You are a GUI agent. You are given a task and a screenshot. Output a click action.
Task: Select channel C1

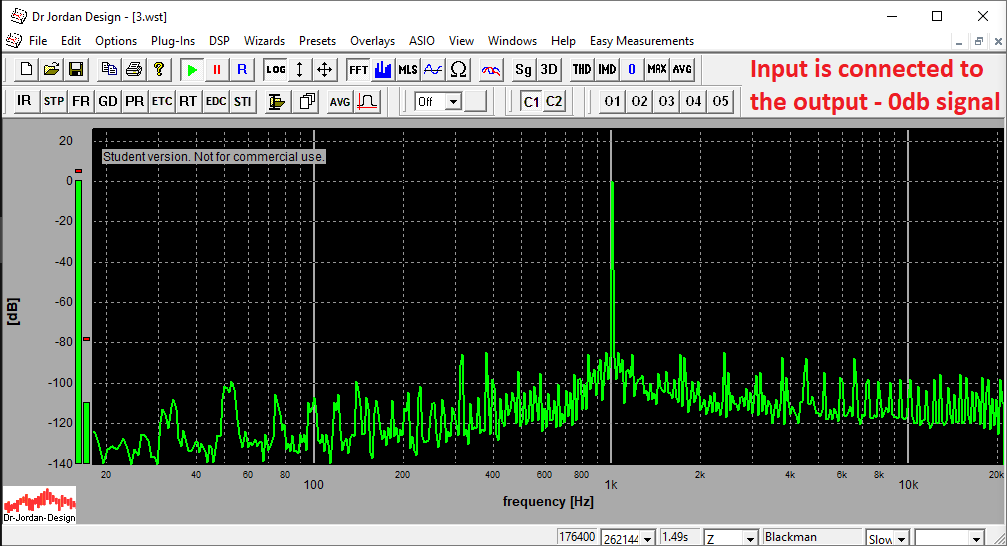[x=531, y=101]
